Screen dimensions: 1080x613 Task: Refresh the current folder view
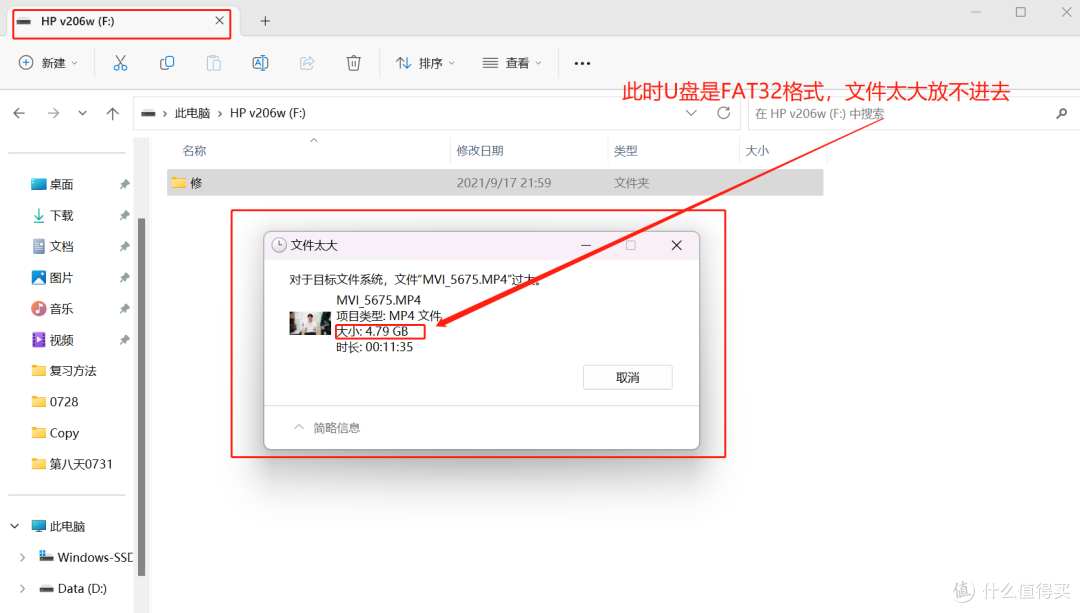pyautogui.click(x=723, y=113)
